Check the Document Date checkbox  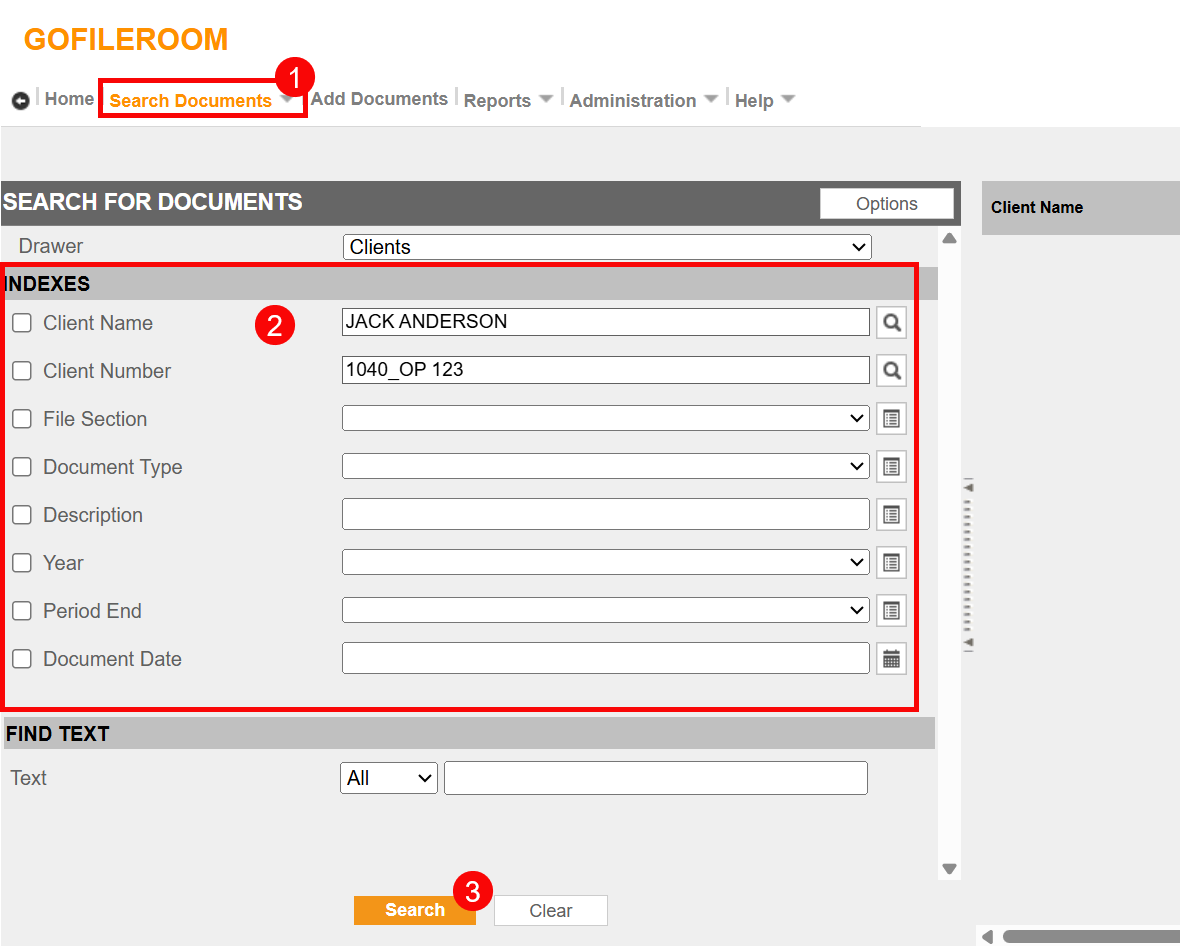22,659
